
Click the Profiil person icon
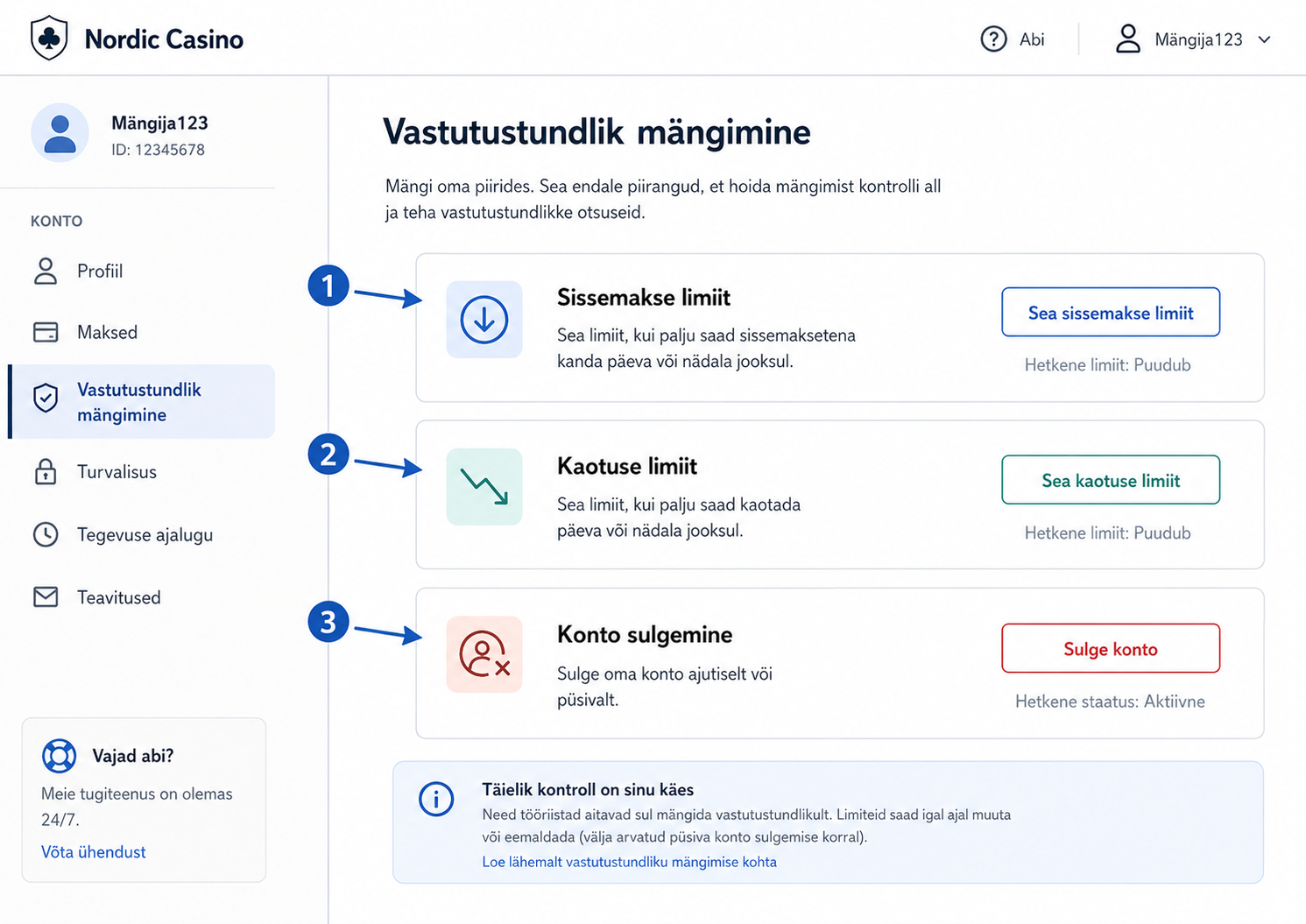click(x=46, y=271)
